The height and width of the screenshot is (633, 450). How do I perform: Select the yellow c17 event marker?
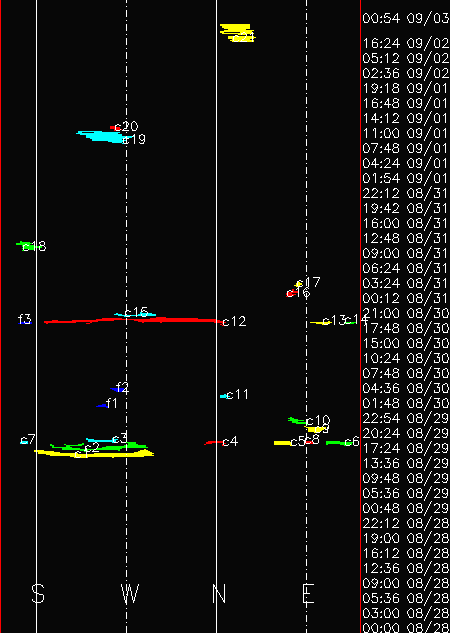(x=298, y=284)
